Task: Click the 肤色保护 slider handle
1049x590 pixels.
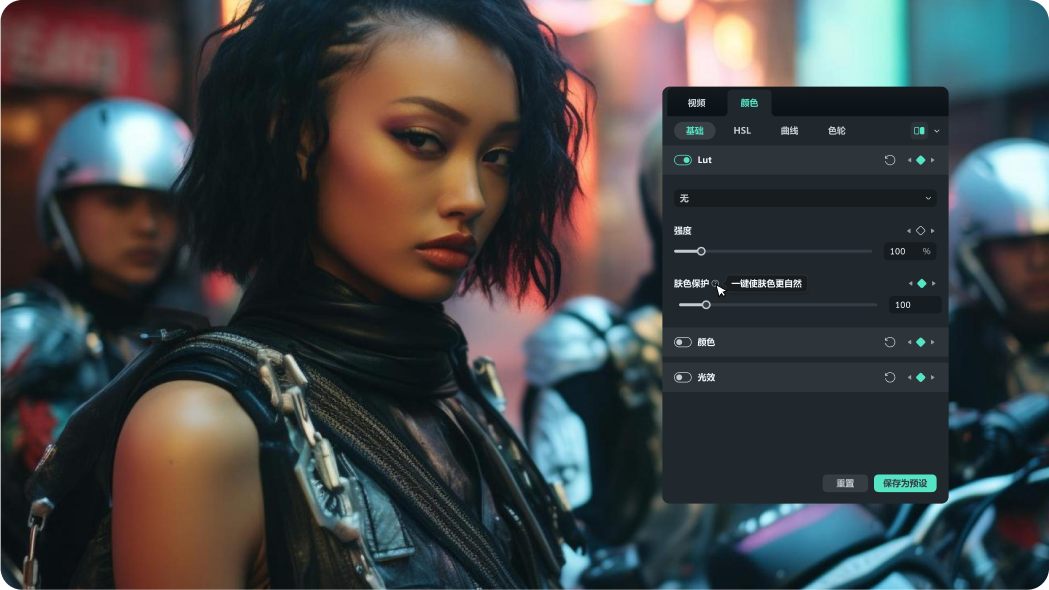Action: [x=706, y=305]
